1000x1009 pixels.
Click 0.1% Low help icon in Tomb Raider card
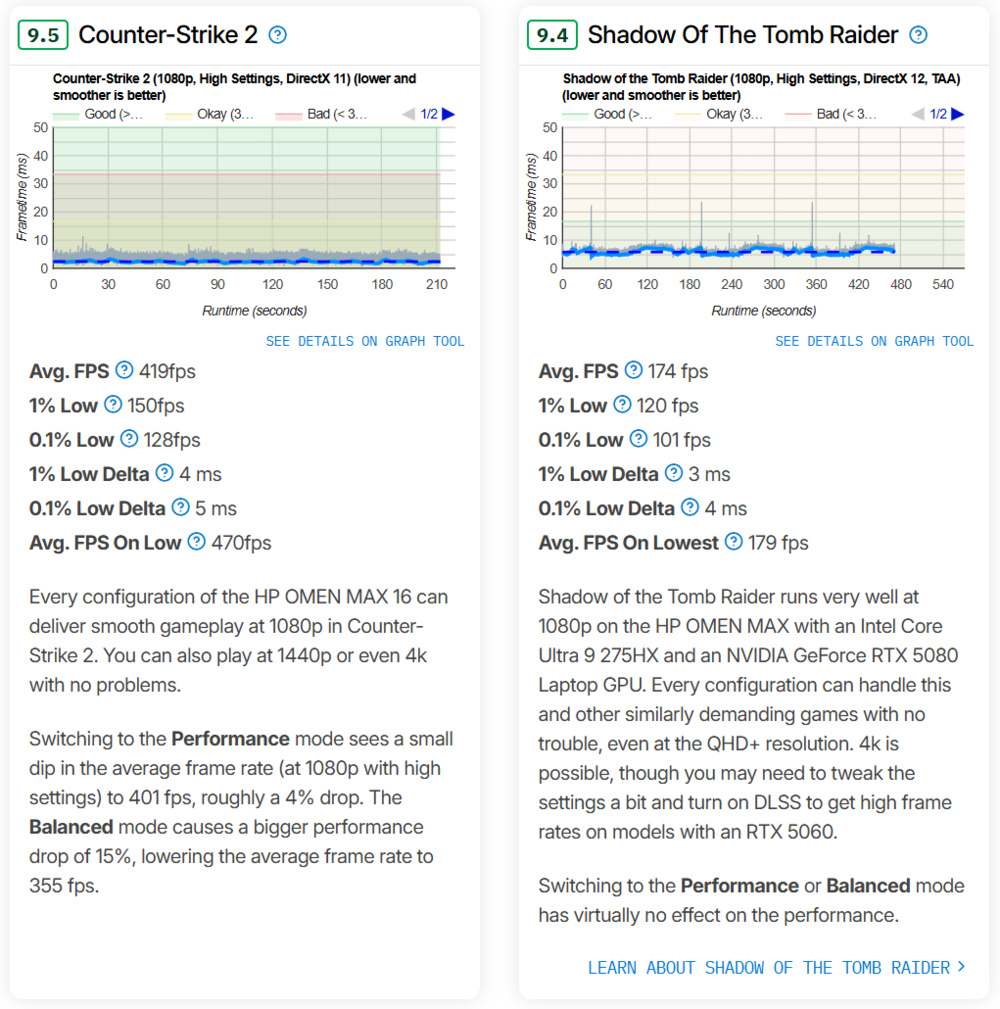pyautogui.click(x=638, y=439)
